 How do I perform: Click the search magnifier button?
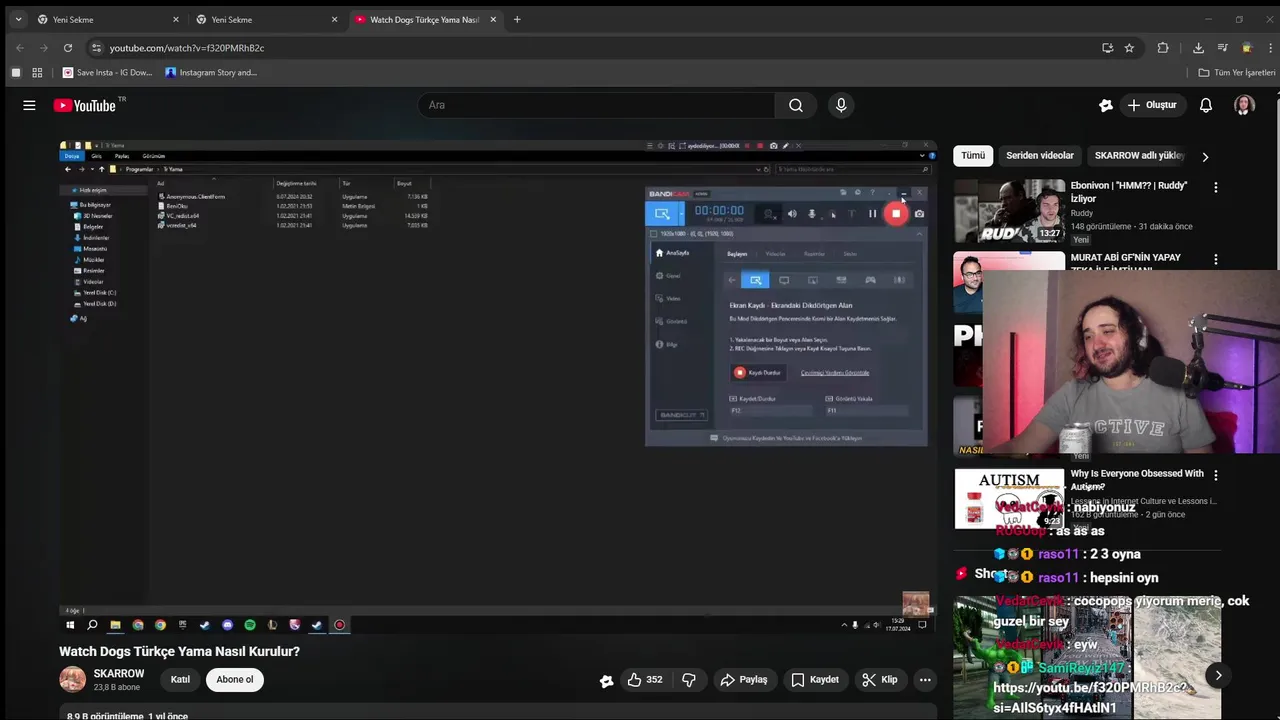pyautogui.click(x=796, y=105)
